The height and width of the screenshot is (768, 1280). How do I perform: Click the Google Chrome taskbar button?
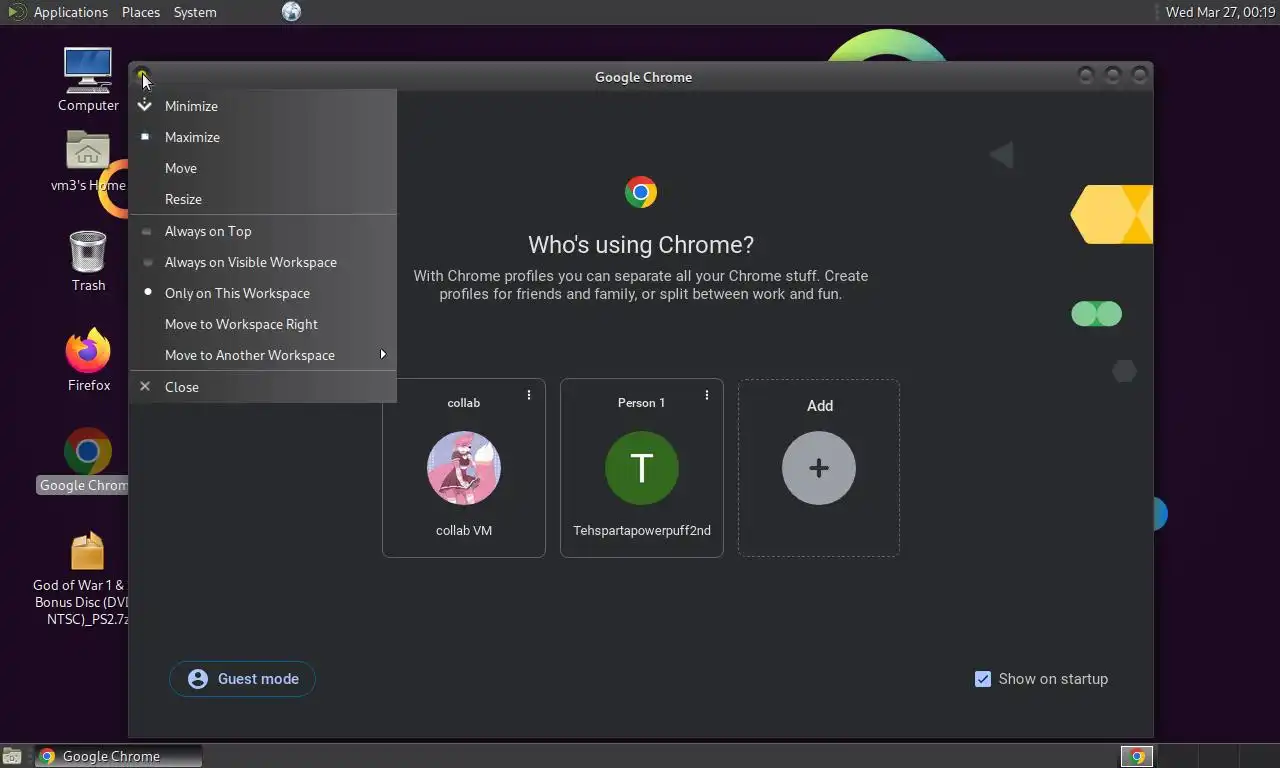(x=119, y=756)
